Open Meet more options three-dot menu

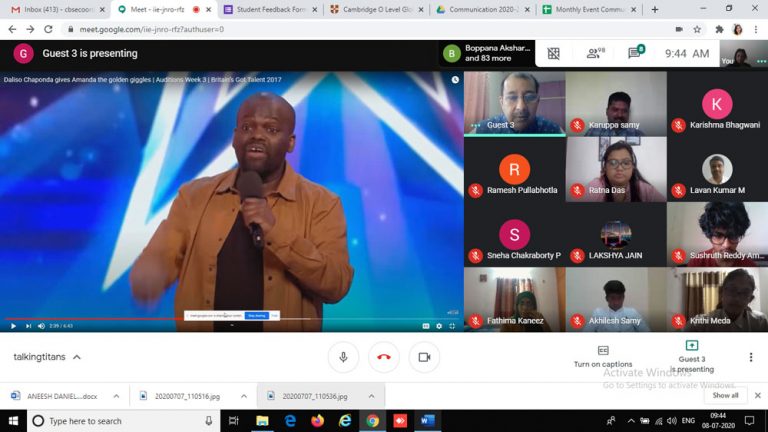click(751, 357)
